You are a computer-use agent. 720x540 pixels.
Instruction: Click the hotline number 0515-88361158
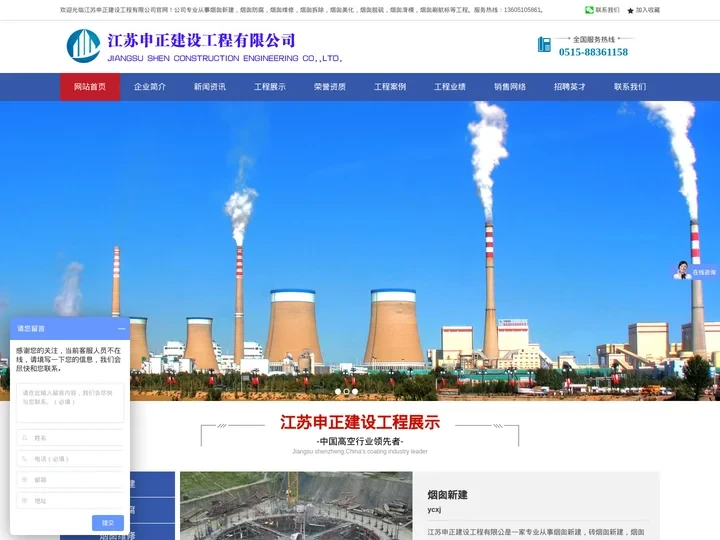(593, 52)
